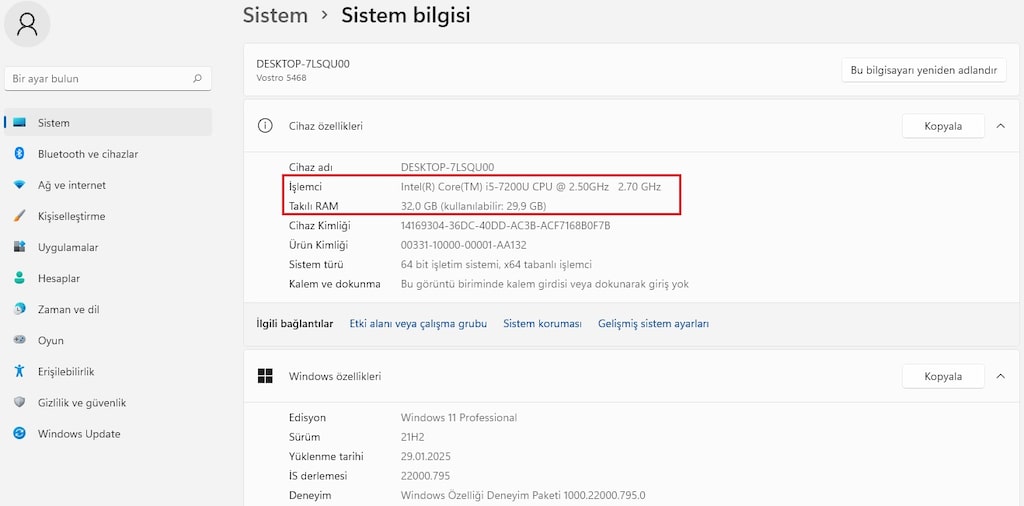Focus the Bir ayar bulun search field
Screen dimensions: 1024x506
pos(108,78)
